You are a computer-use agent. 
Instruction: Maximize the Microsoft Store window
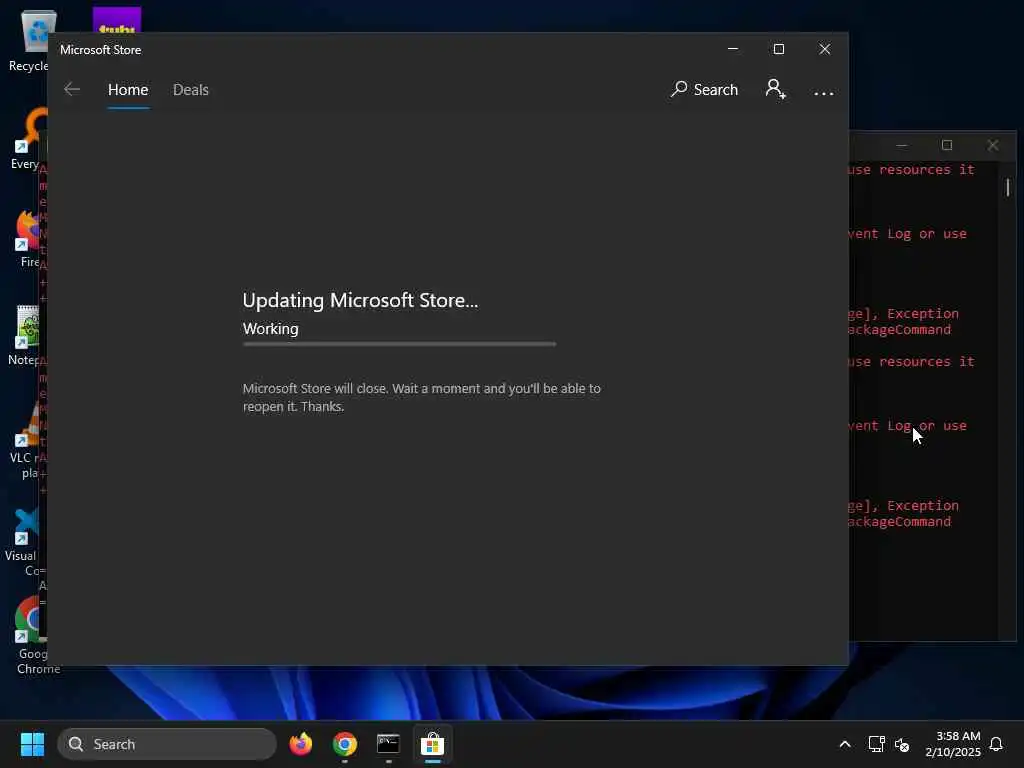778,49
